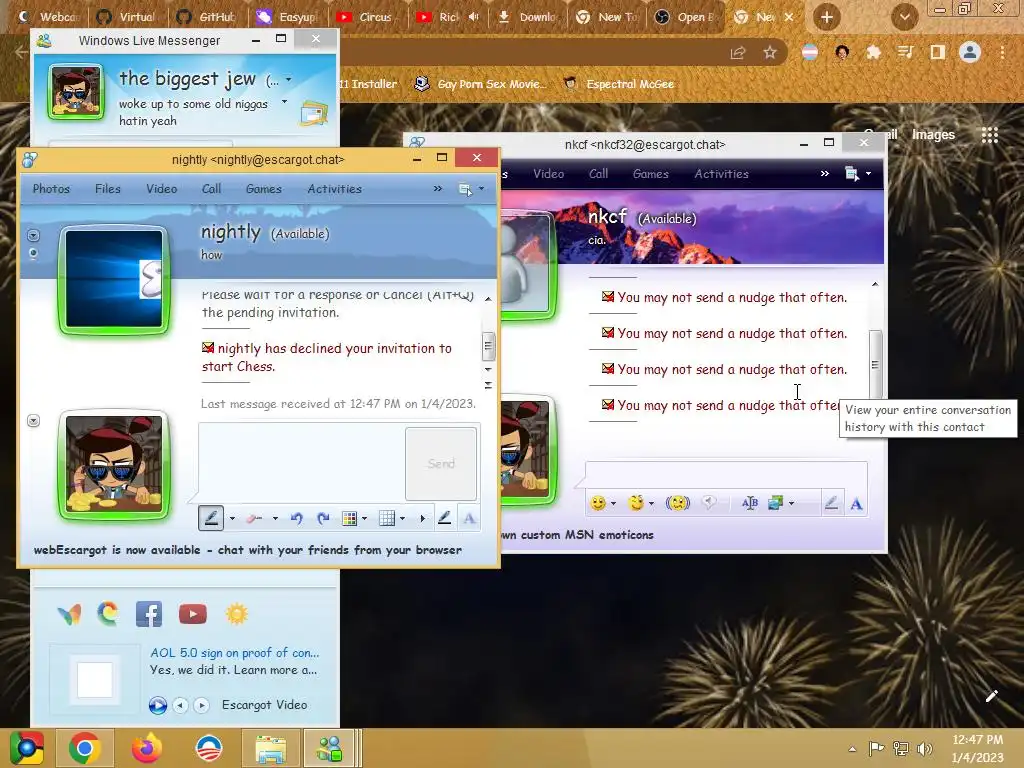Open Photos tab in nightly chat
Screen dimensions: 1024x768
coord(51,189)
